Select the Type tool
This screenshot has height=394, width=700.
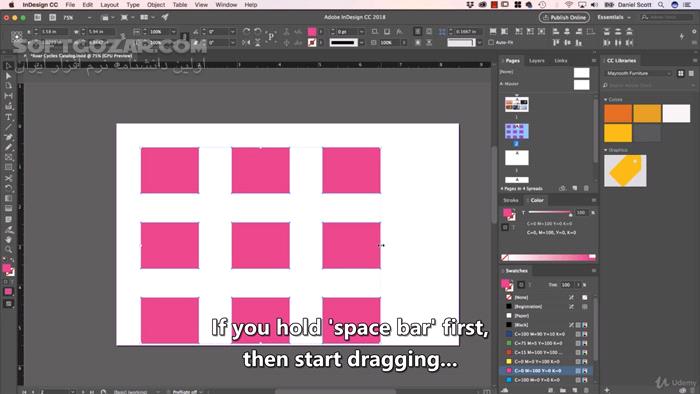point(8,117)
